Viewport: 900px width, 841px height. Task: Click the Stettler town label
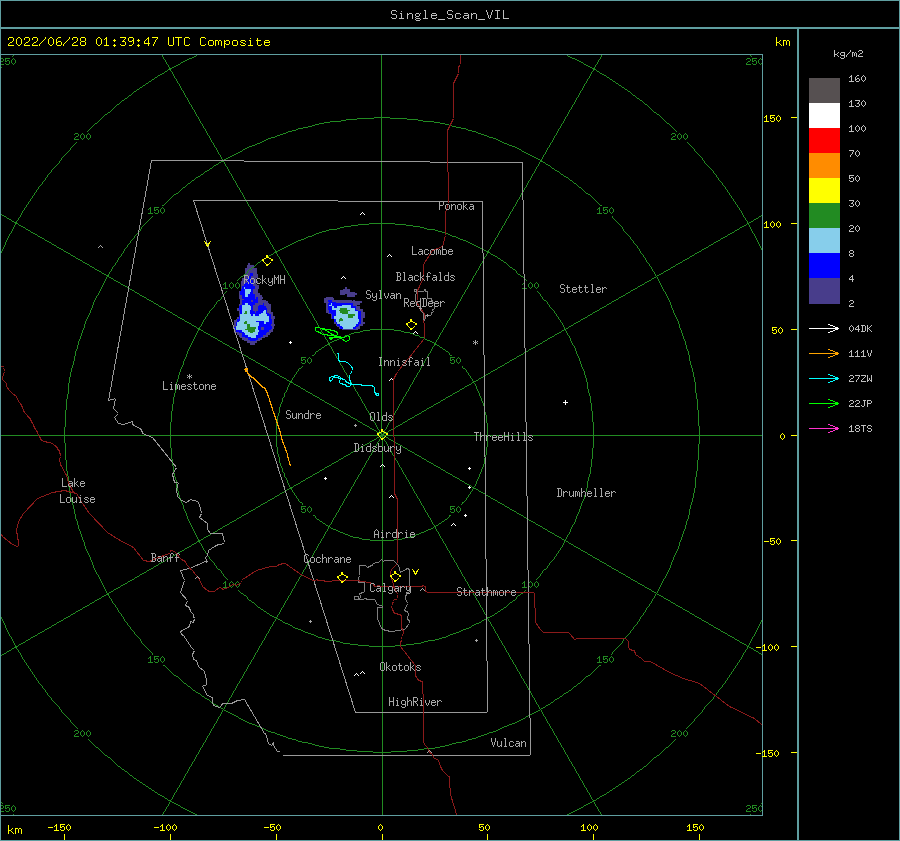583,289
